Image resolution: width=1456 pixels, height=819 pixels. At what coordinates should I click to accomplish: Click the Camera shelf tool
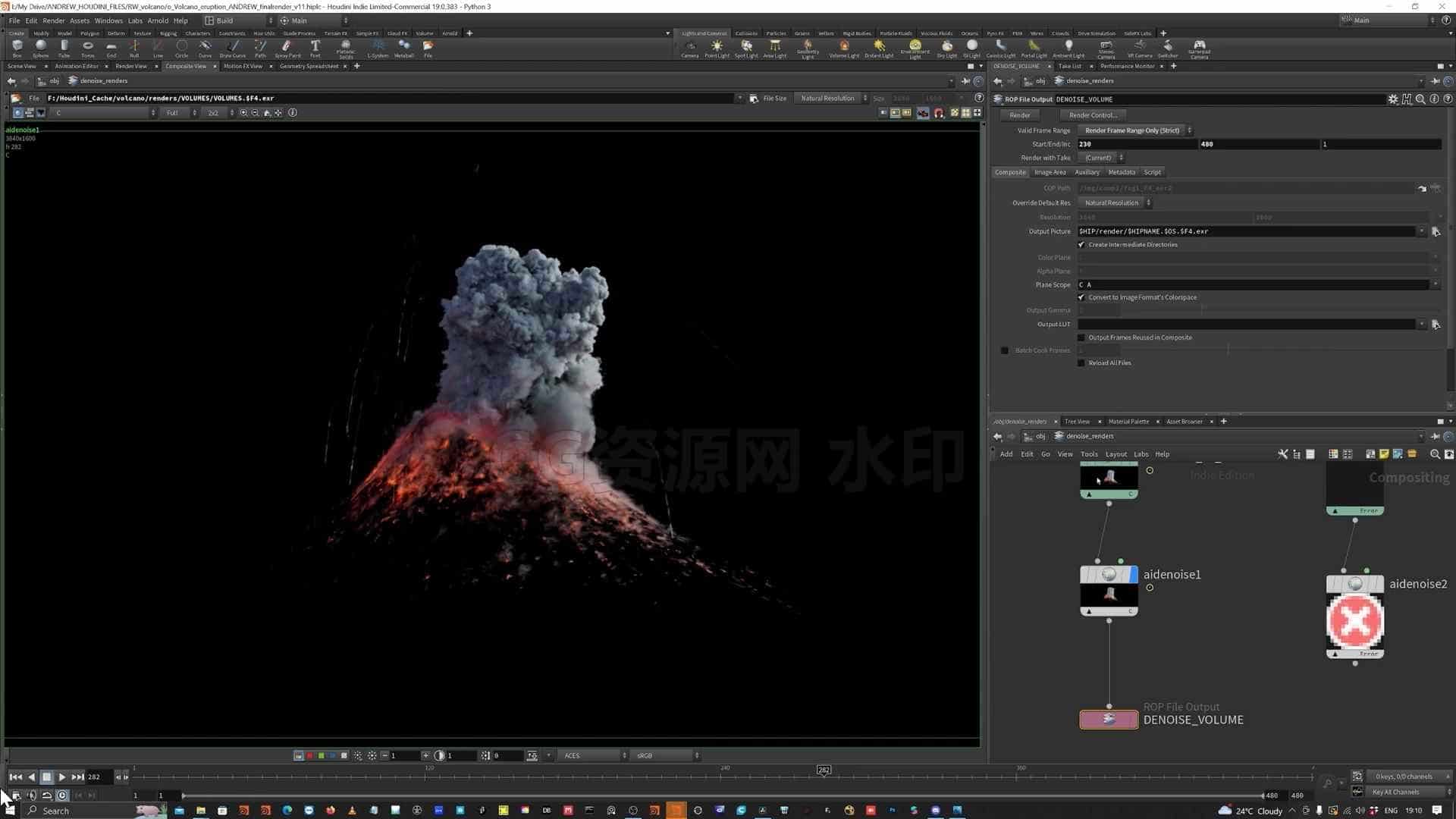point(690,49)
